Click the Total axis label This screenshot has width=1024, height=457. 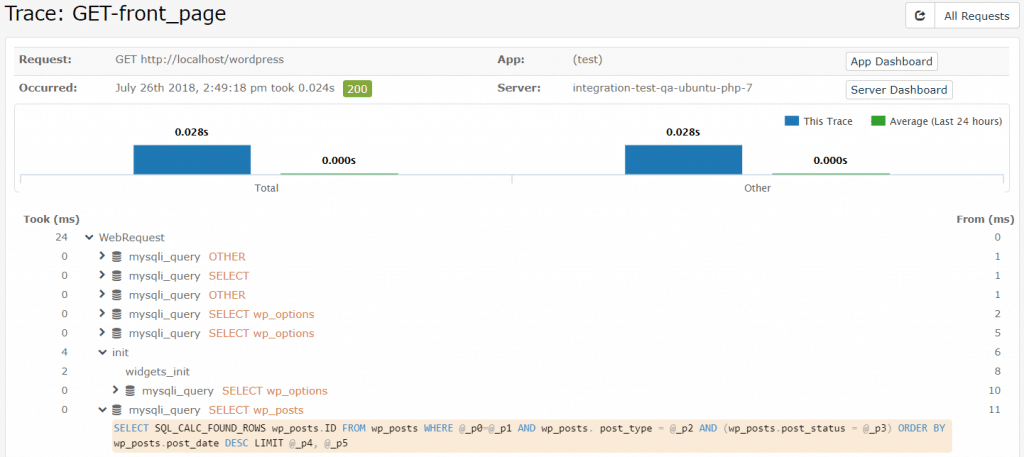pos(266,188)
